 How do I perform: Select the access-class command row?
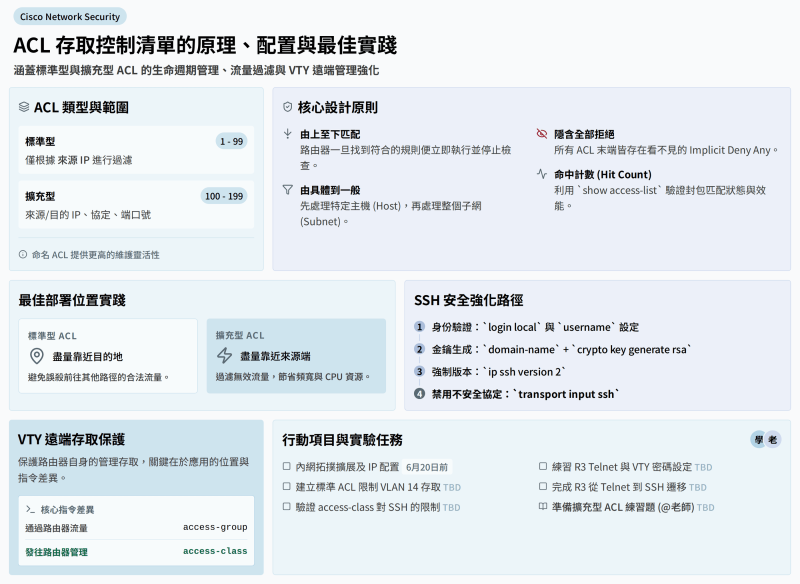136,551
